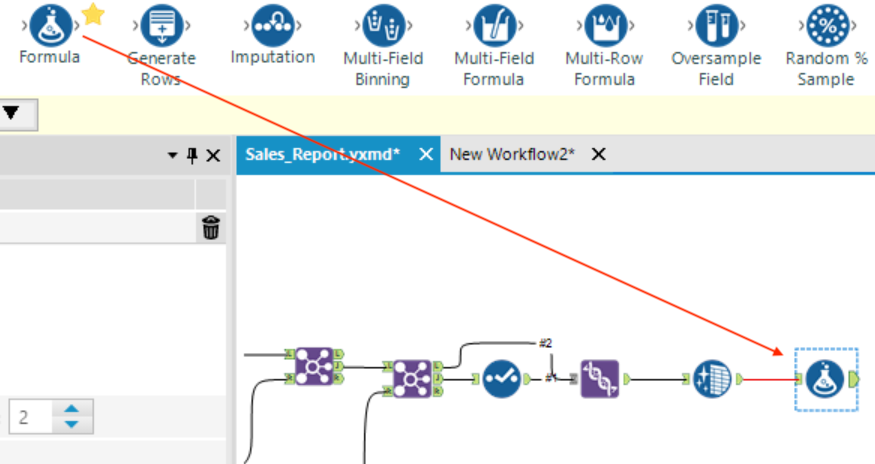
Task: Open the panel options dropdown arrow
Action: (172, 155)
